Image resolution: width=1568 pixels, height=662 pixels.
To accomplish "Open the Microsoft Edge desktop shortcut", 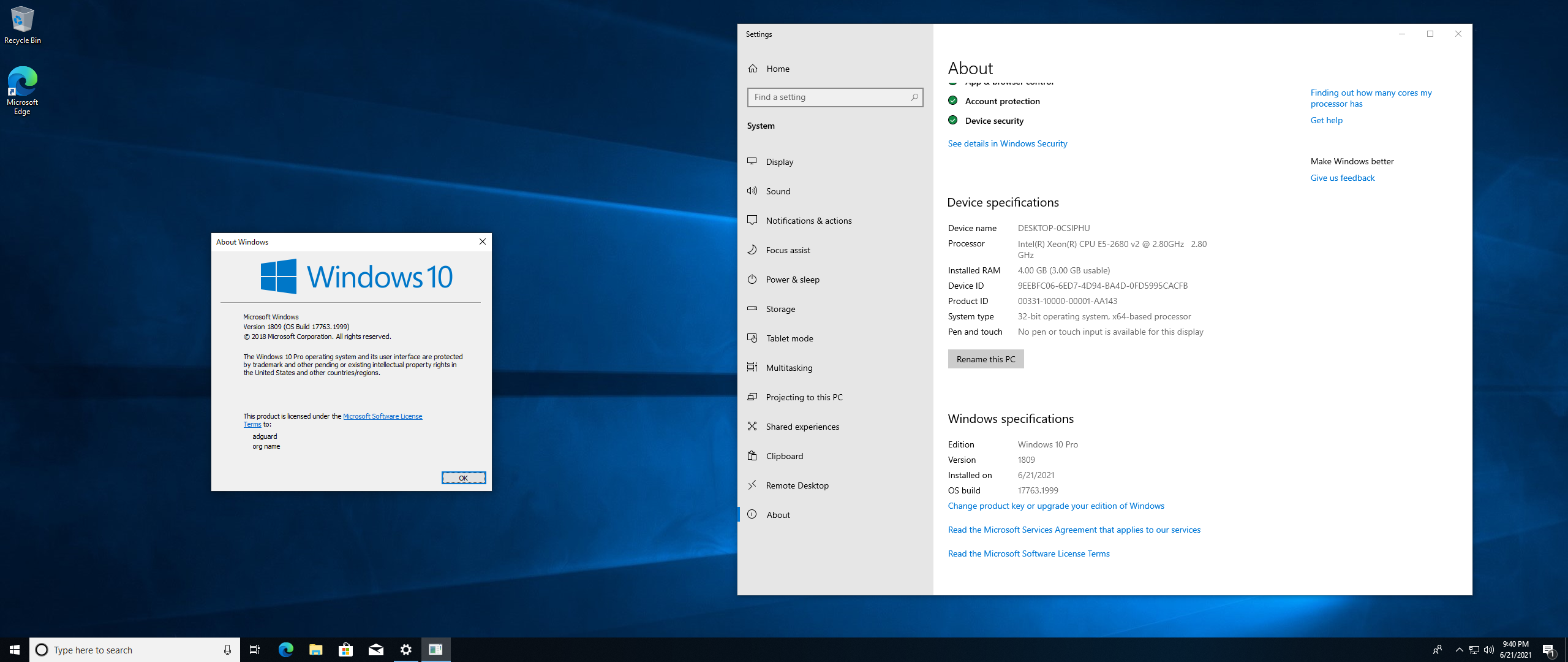I will click(22, 90).
